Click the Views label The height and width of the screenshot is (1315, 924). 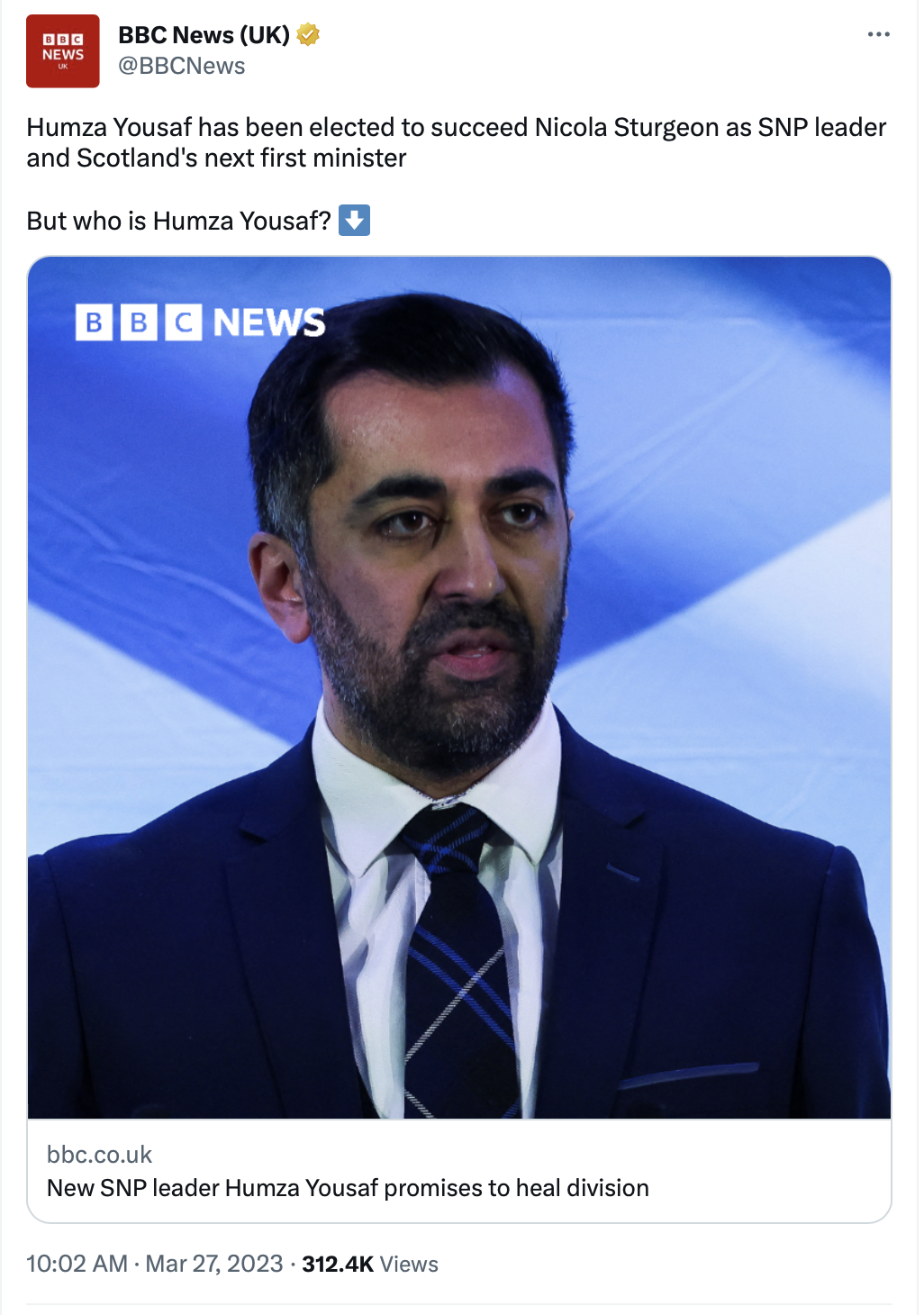click(409, 1264)
